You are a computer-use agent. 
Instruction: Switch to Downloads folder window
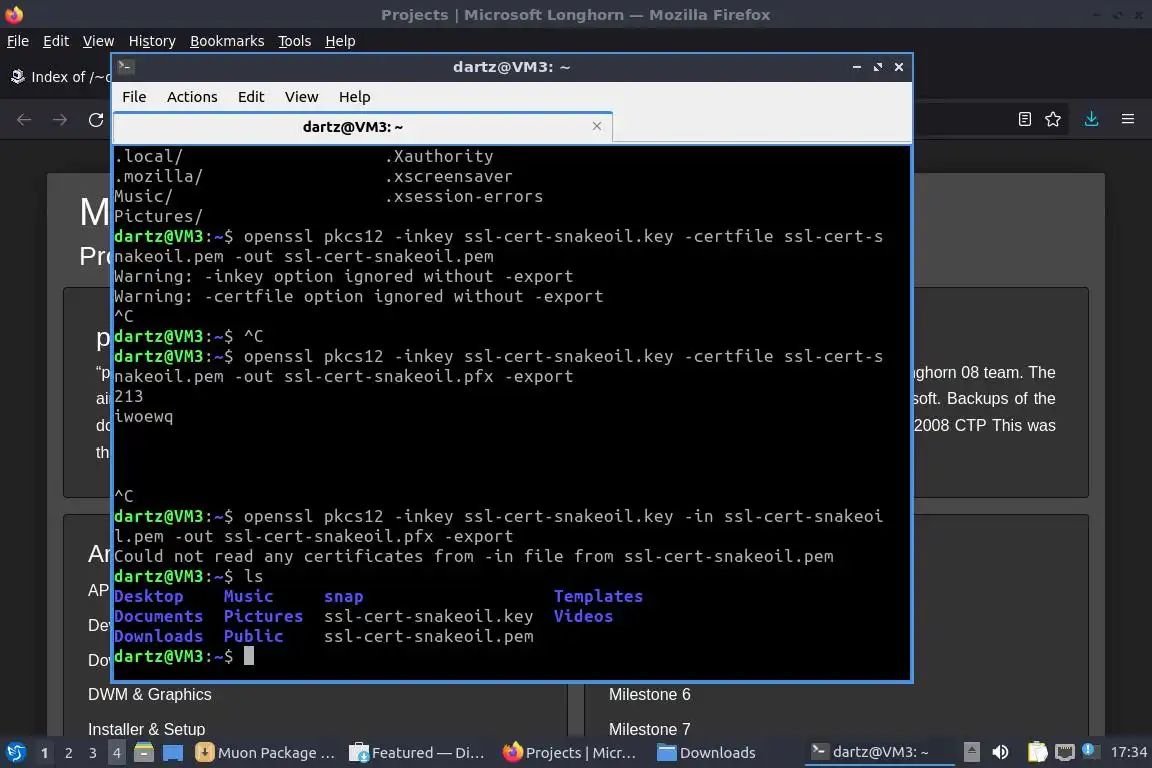pyautogui.click(x=707, y=753)
